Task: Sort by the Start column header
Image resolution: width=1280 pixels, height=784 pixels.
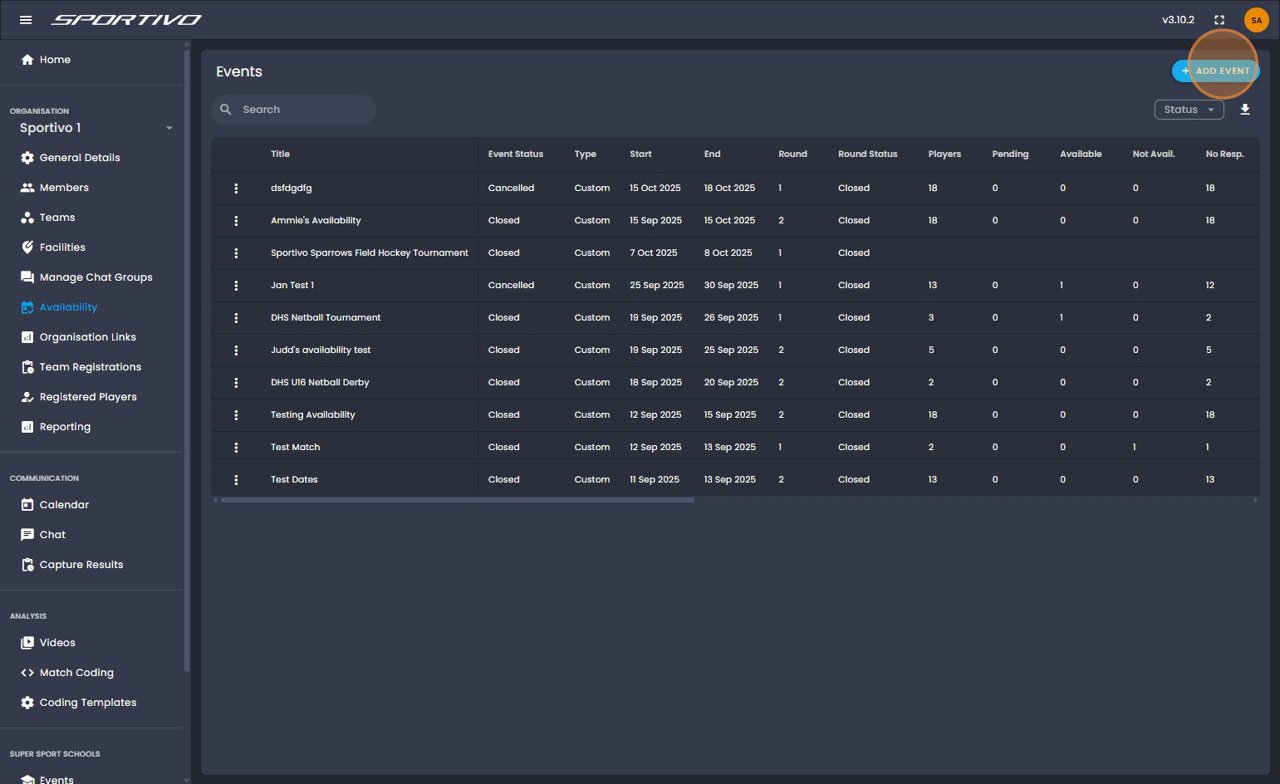Action: pos(641,155)
